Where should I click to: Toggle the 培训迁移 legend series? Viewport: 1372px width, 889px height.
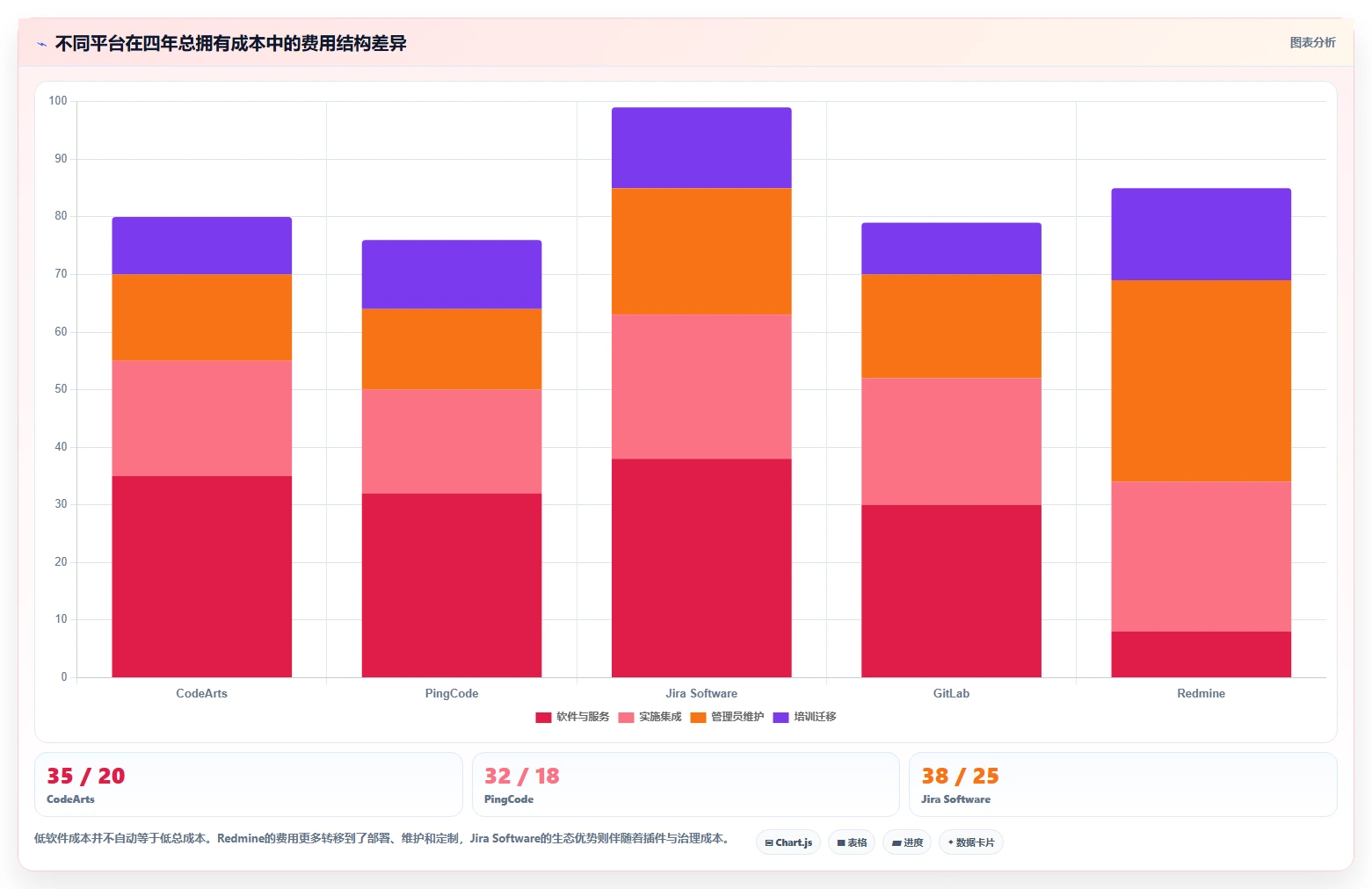point(804,717)
